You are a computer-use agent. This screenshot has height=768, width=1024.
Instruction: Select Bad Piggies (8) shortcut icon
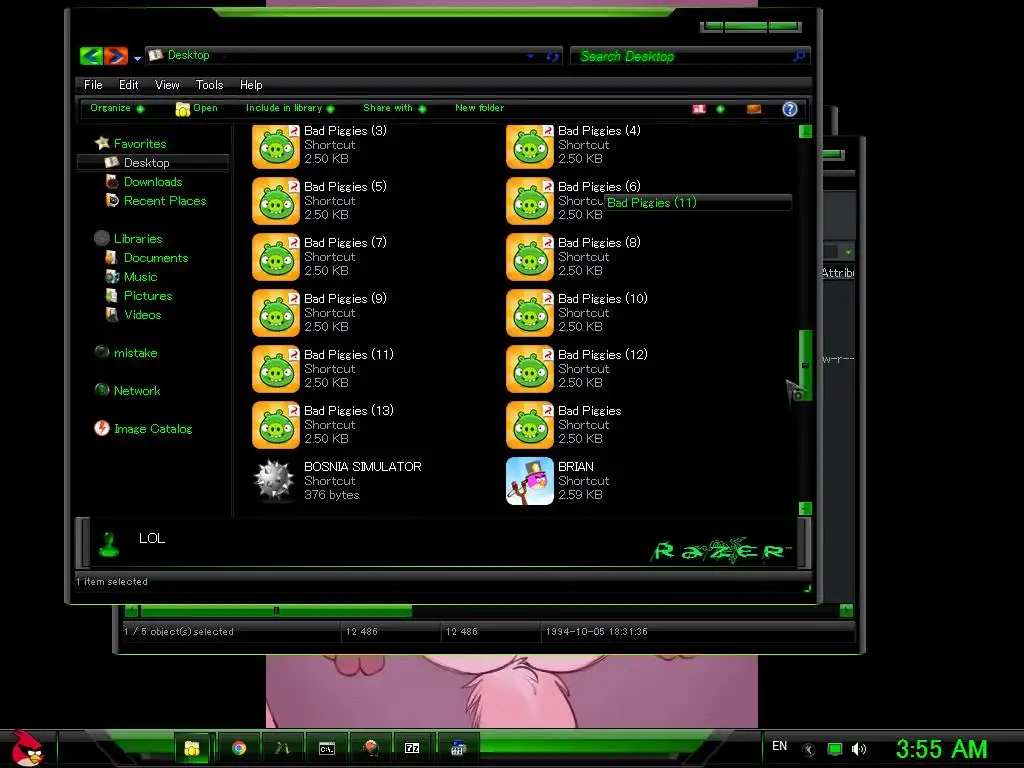[x=530, y=257]
